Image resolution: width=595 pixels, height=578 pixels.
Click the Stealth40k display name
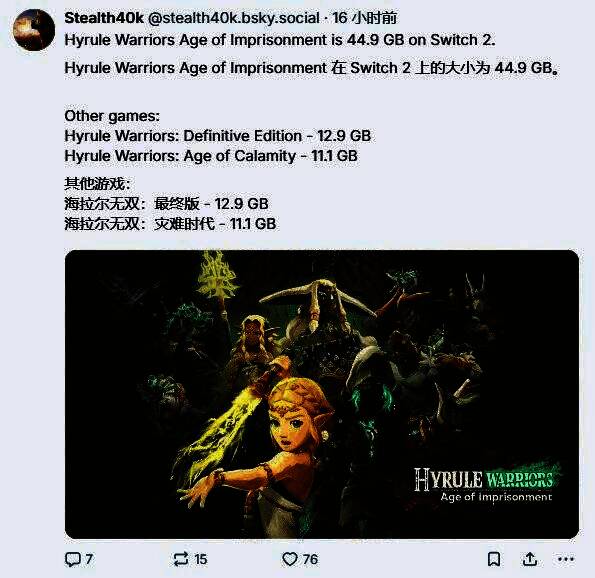[x=104, y=18]
